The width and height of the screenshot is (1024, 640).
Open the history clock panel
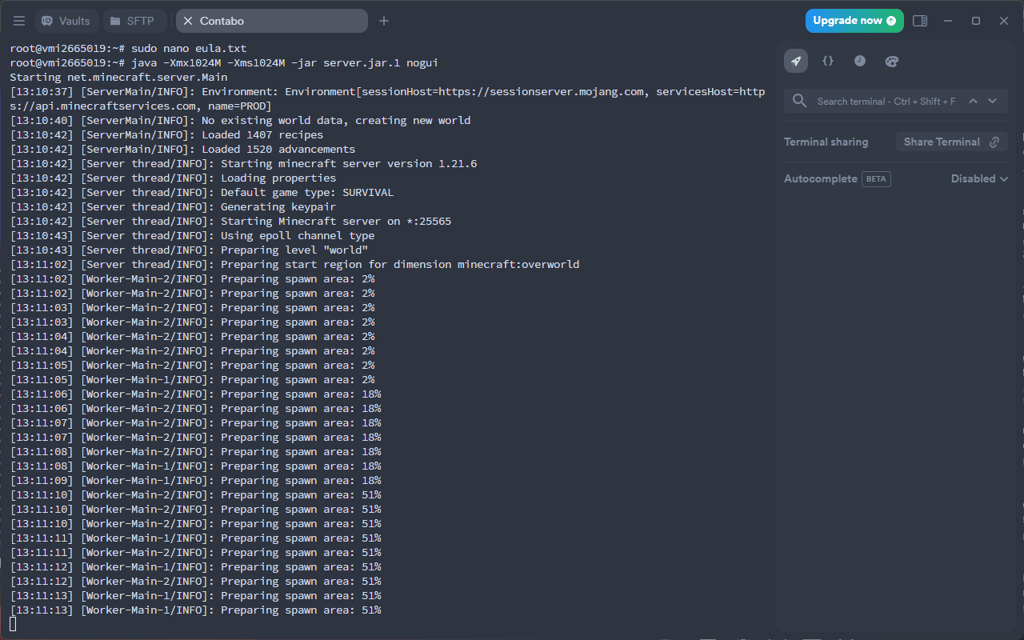pyautogui.click(x=859, y=61)
